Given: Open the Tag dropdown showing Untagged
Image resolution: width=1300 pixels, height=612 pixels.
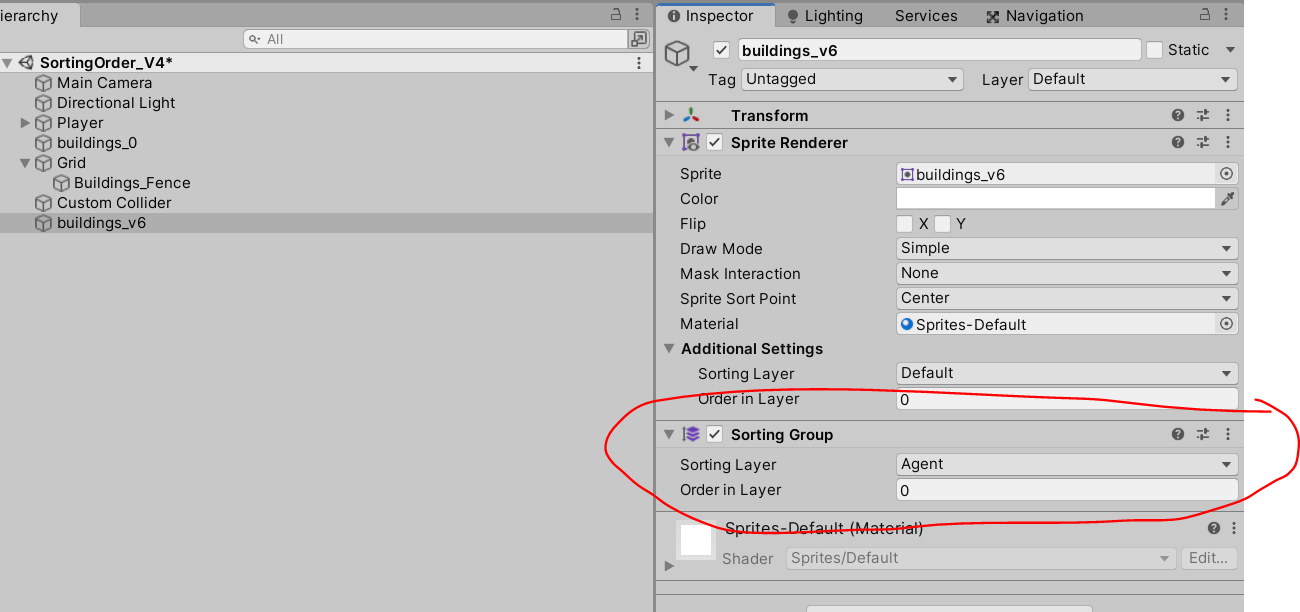Looking at the screenshot, I should click(852, 80).
